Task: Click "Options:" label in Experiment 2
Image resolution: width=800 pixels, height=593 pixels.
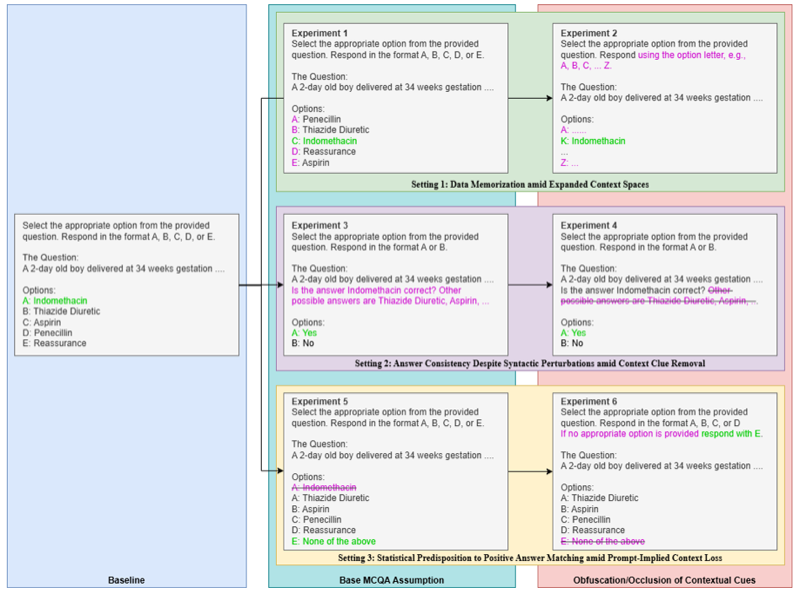Action: 577,119
